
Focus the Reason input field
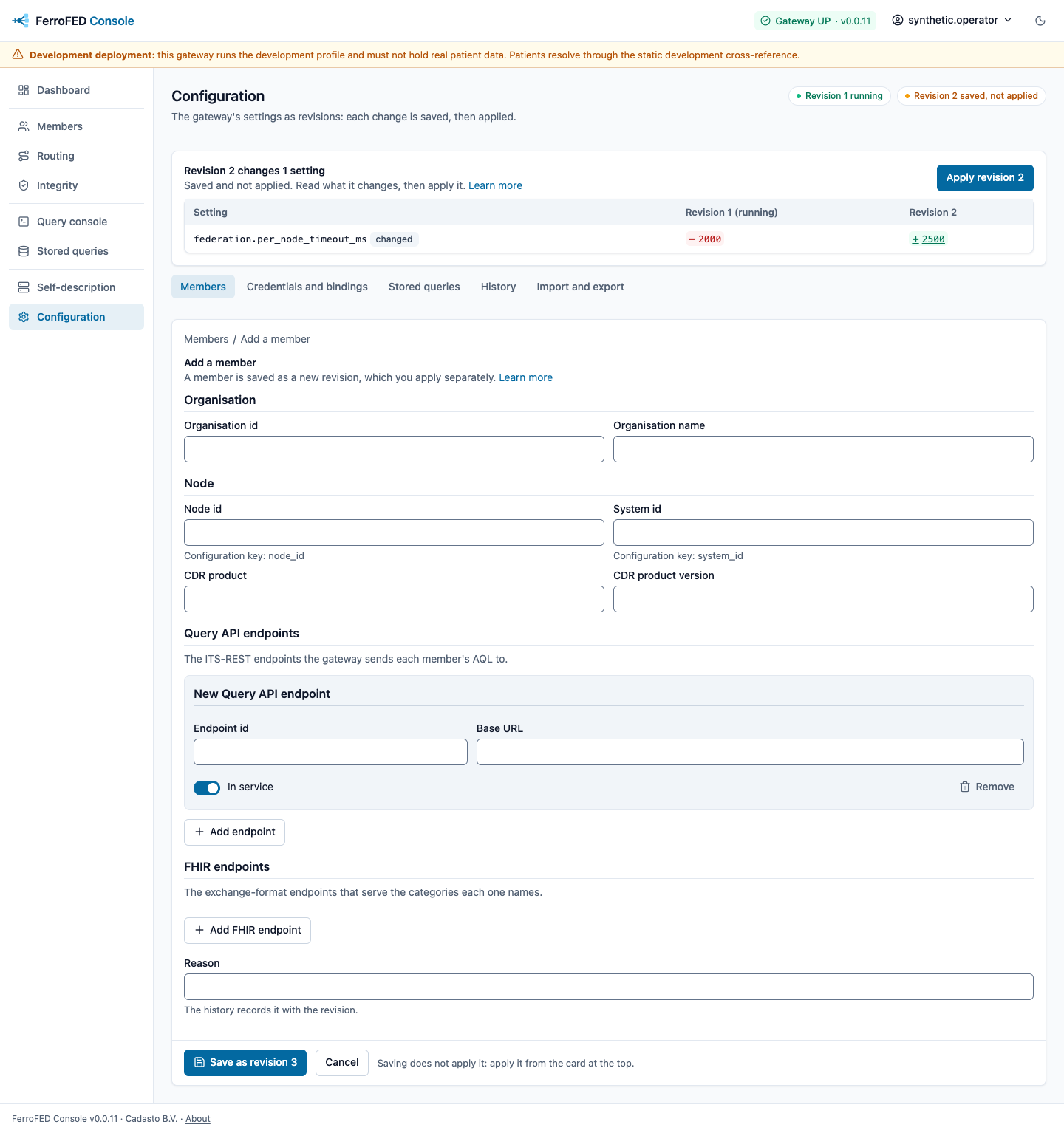609,987
